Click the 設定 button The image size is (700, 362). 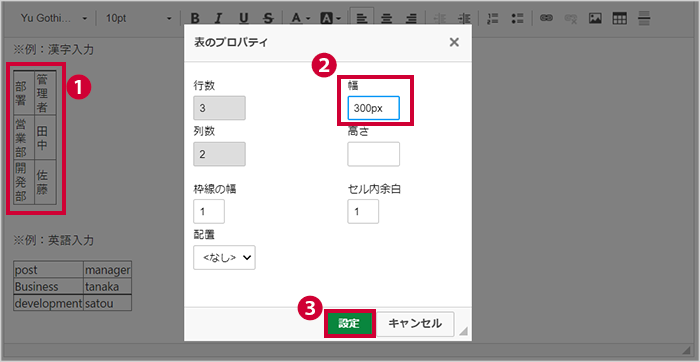tap(349, 324)
